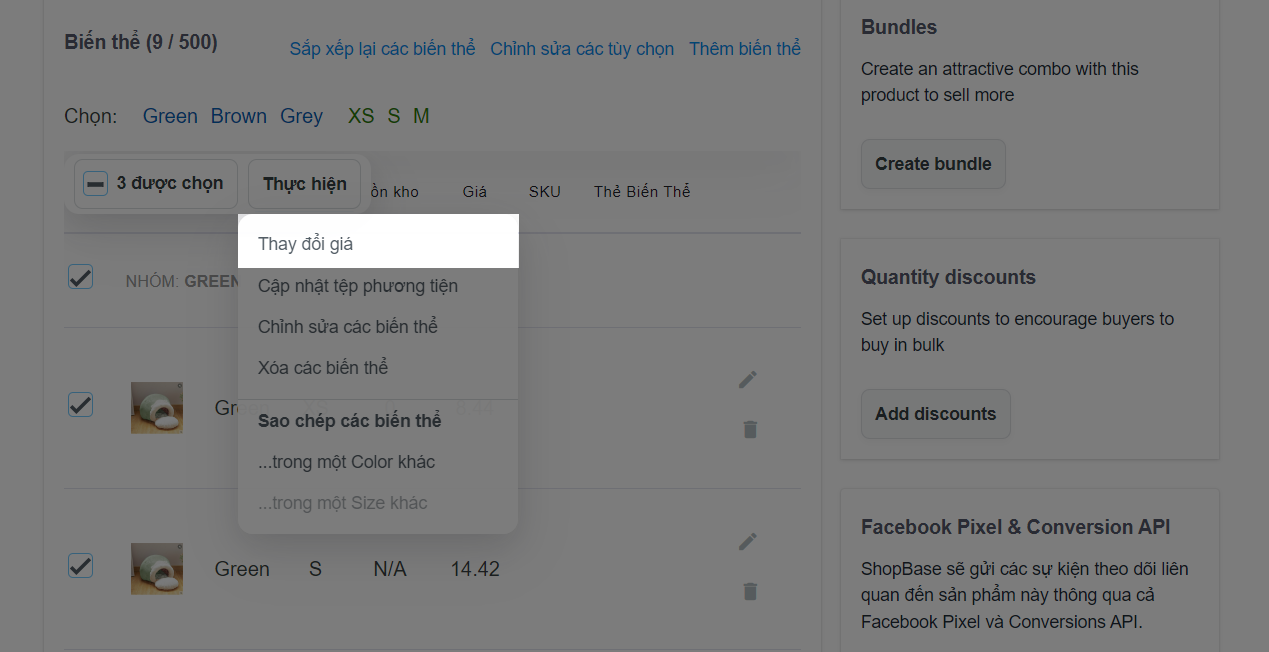Select '...trong một Color khác' copy option

(346, 463)
